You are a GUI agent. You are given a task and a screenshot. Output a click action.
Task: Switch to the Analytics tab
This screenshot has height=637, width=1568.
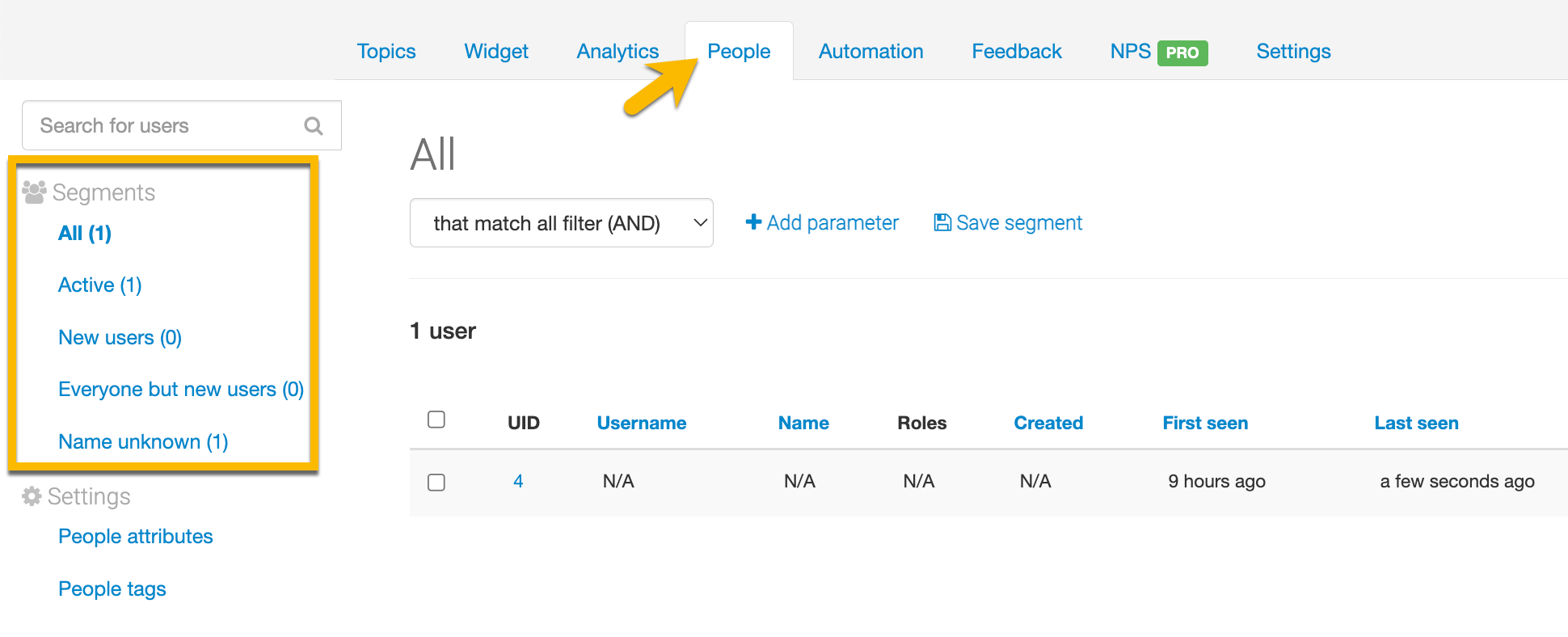click(x=618, y=52)
